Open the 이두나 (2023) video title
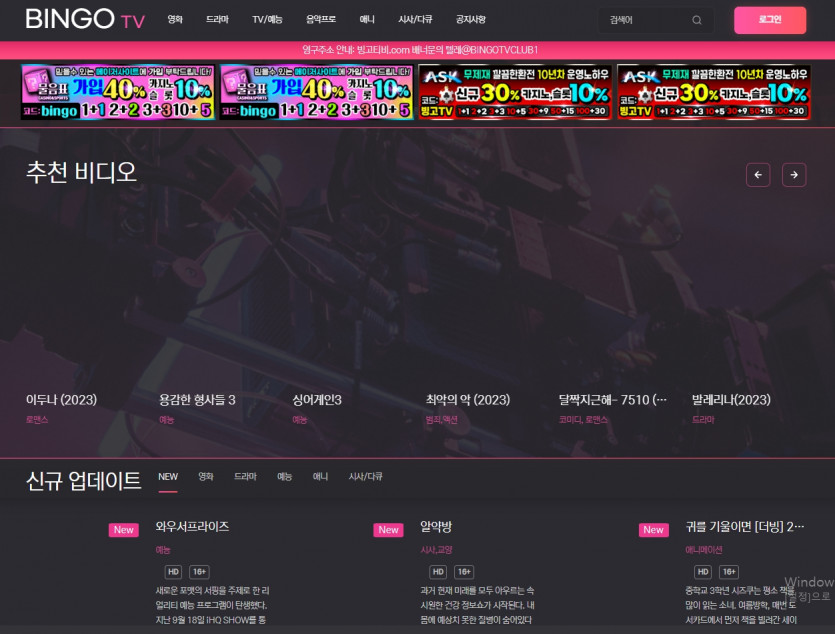Image resolution: width=835 pixels, height=634 pixels. pos(61,400)
